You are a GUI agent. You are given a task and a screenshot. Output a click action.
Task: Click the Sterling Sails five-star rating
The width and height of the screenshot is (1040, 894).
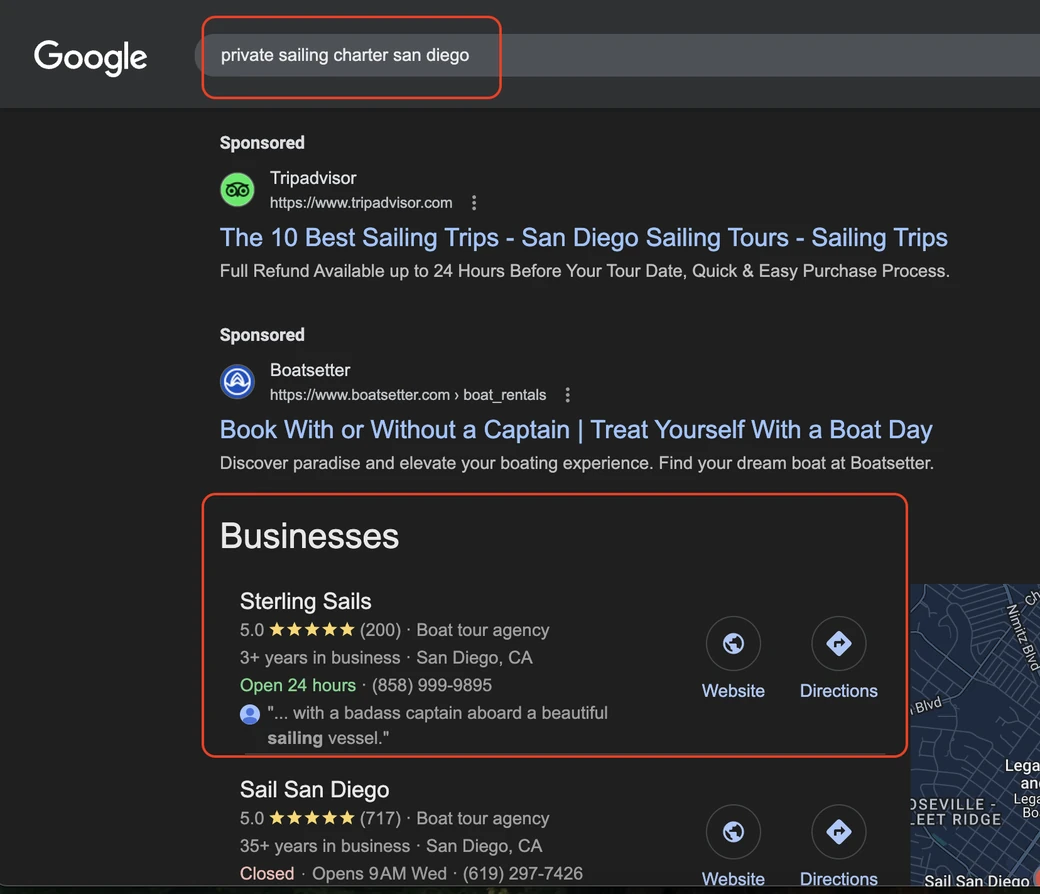(x=312, y=629)
